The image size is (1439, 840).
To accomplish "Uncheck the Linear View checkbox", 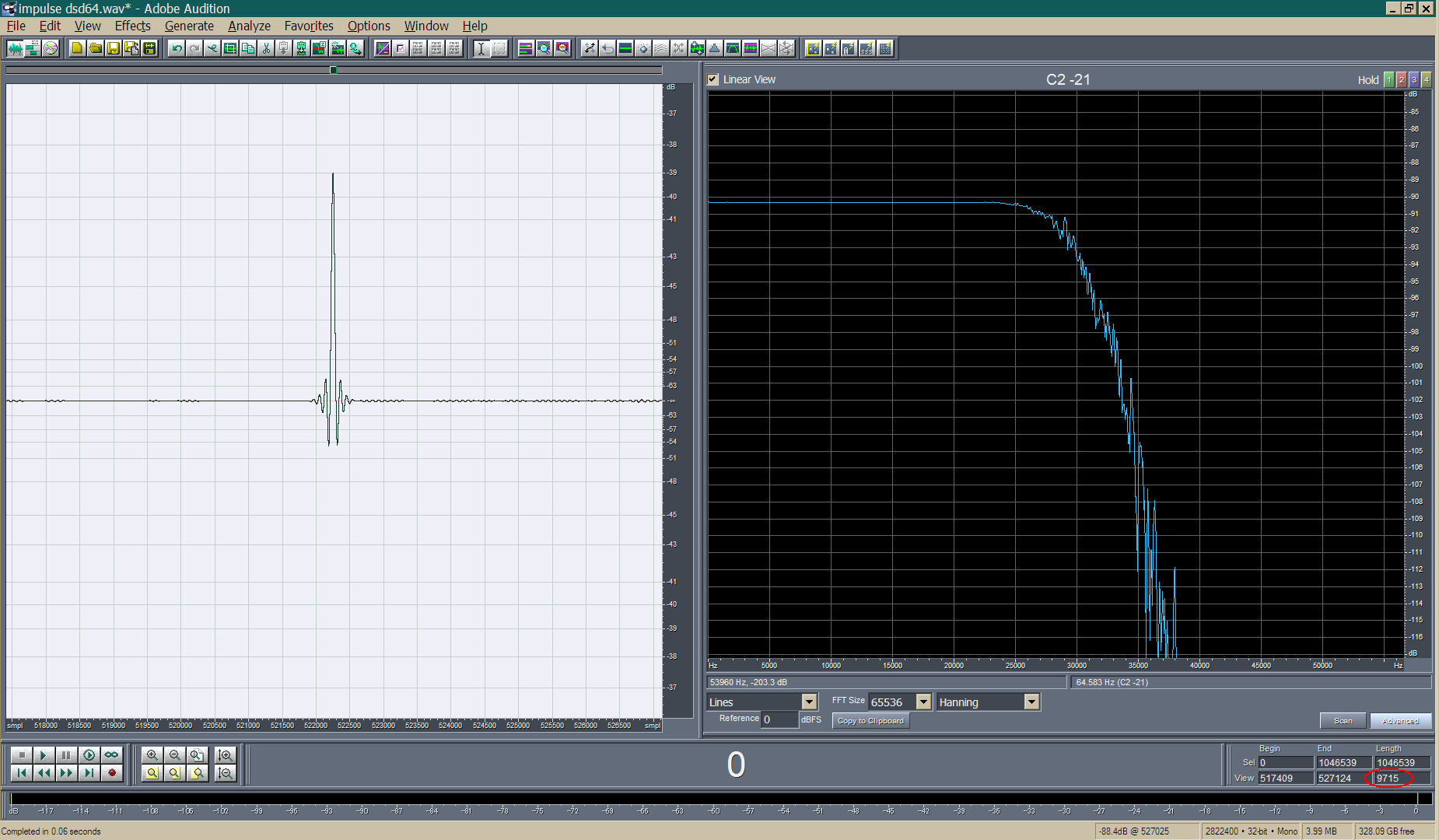I will point(712,79).
